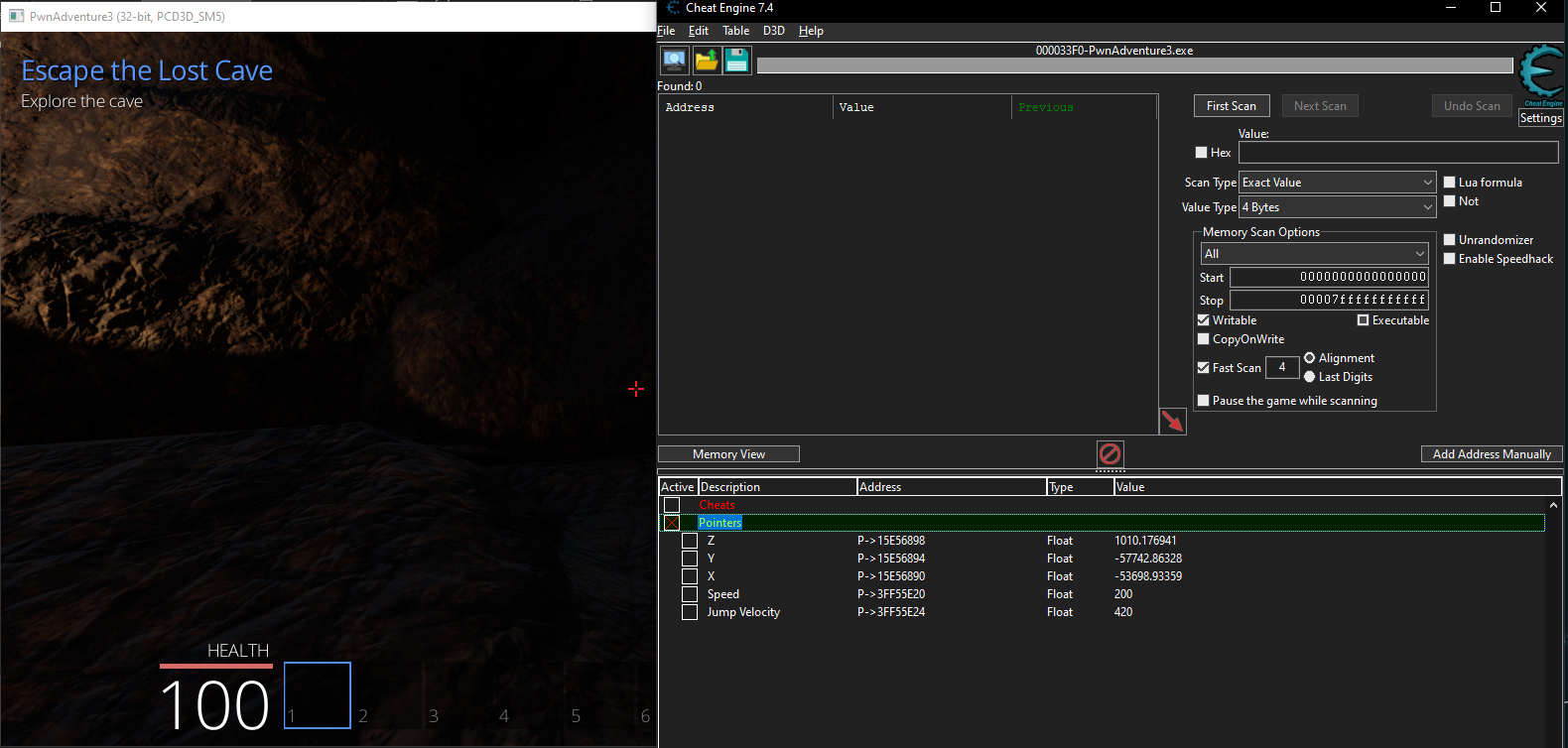Click the scan progress bar

point(1134,65)
